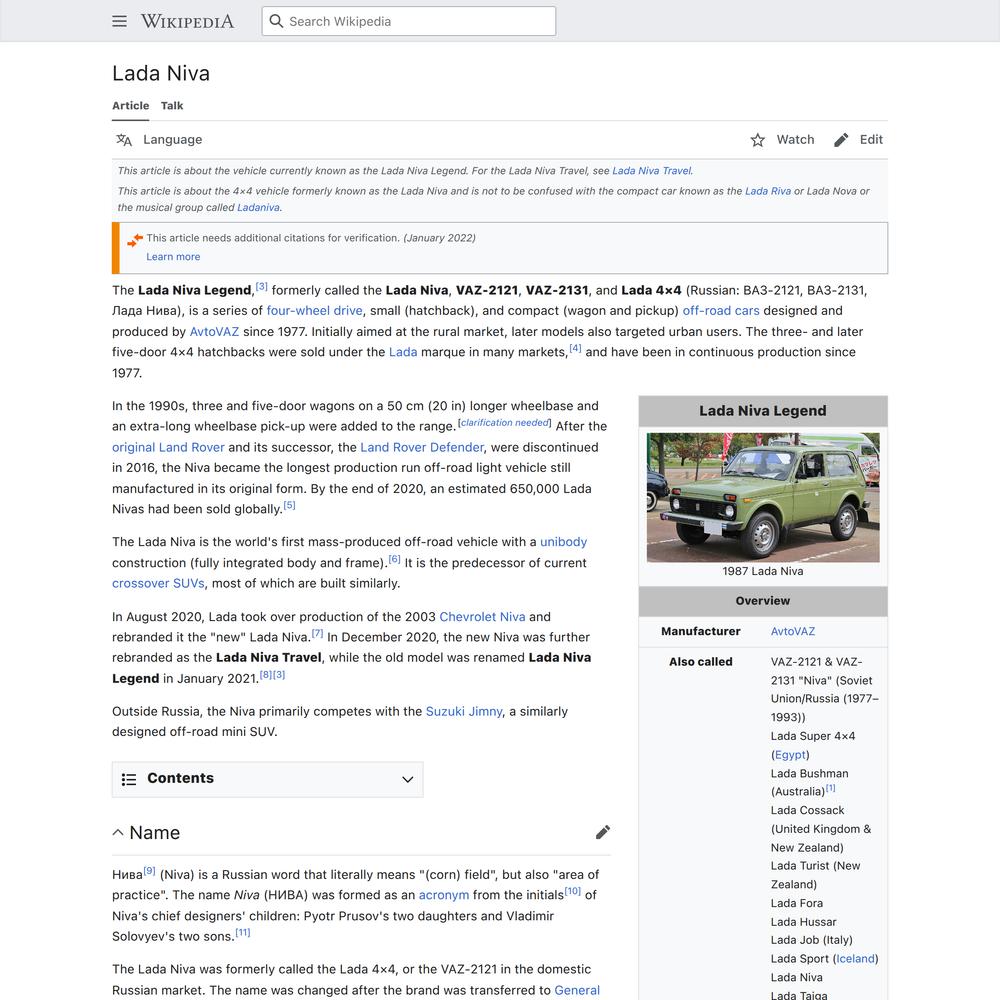The width and height of the screenshot is (1000, 1000).
Task: Click citation reference [10]
Action: [x=573, y=891]
